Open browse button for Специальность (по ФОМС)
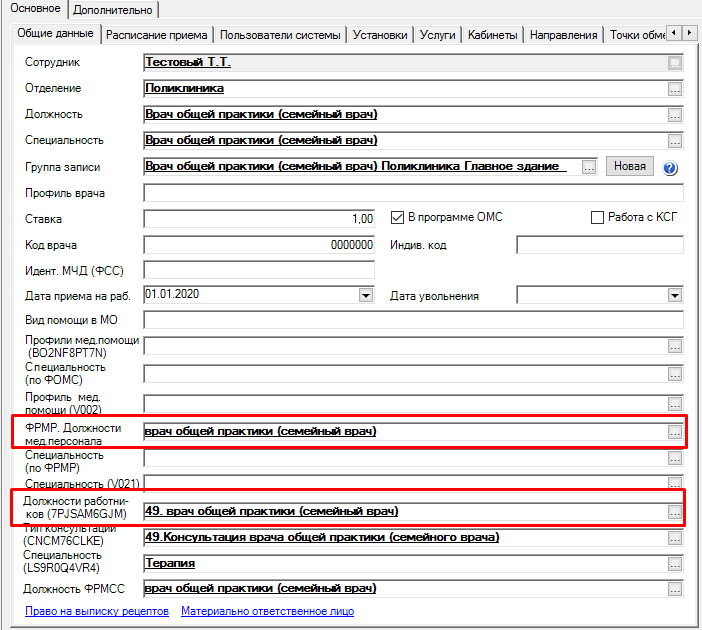This screenshot has height=630, width=702. click(675, 374)
